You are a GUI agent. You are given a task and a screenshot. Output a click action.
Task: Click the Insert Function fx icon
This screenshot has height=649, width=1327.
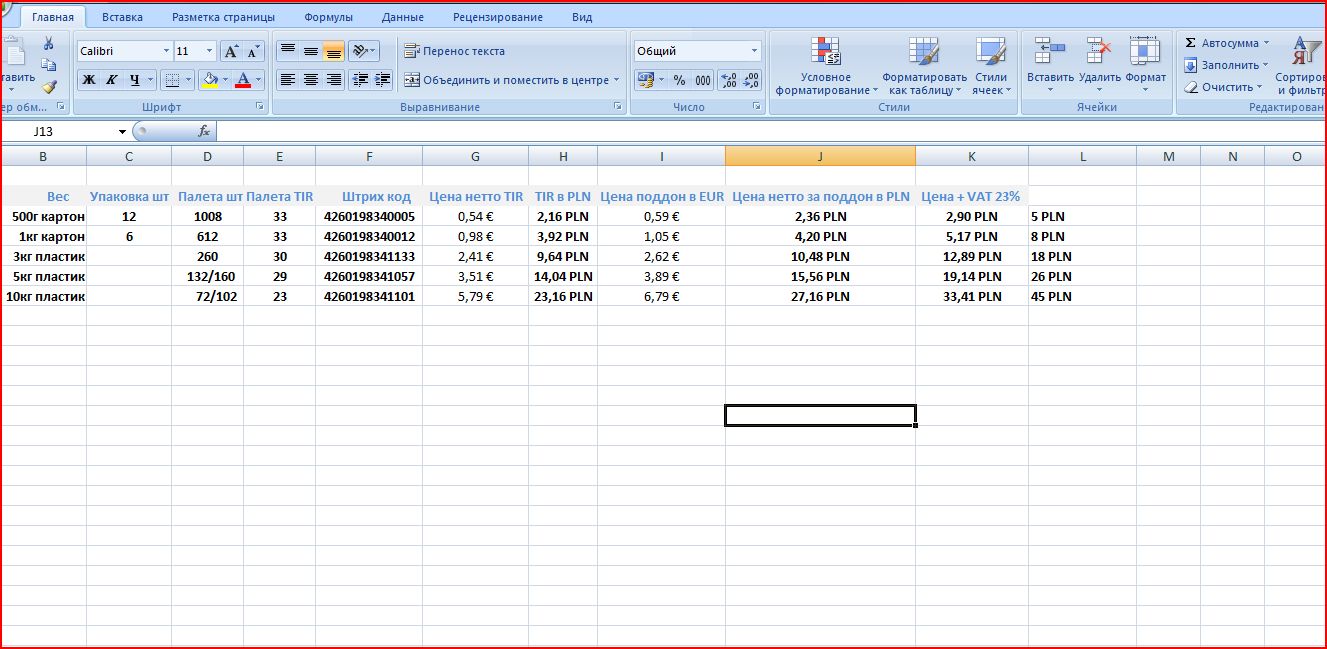click(x=204, y=131)
